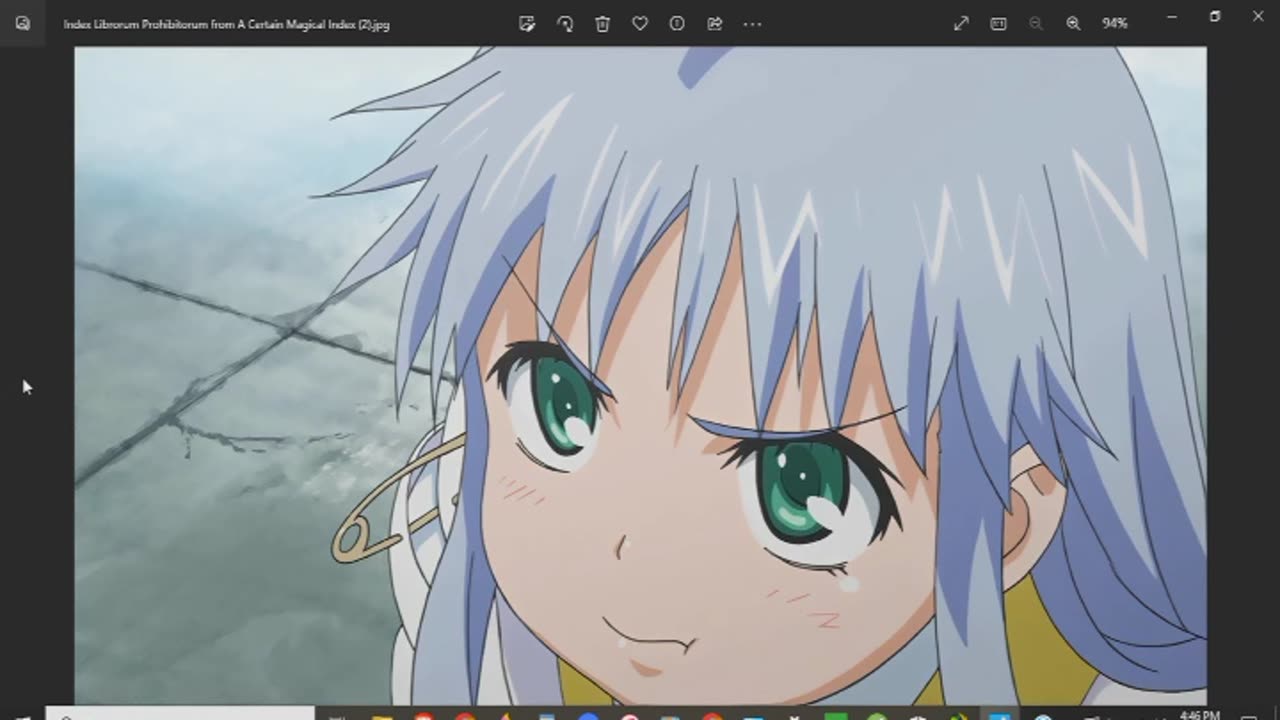Add image to favorites heart
Screen dimensions: 1280x720
point(640,23)
